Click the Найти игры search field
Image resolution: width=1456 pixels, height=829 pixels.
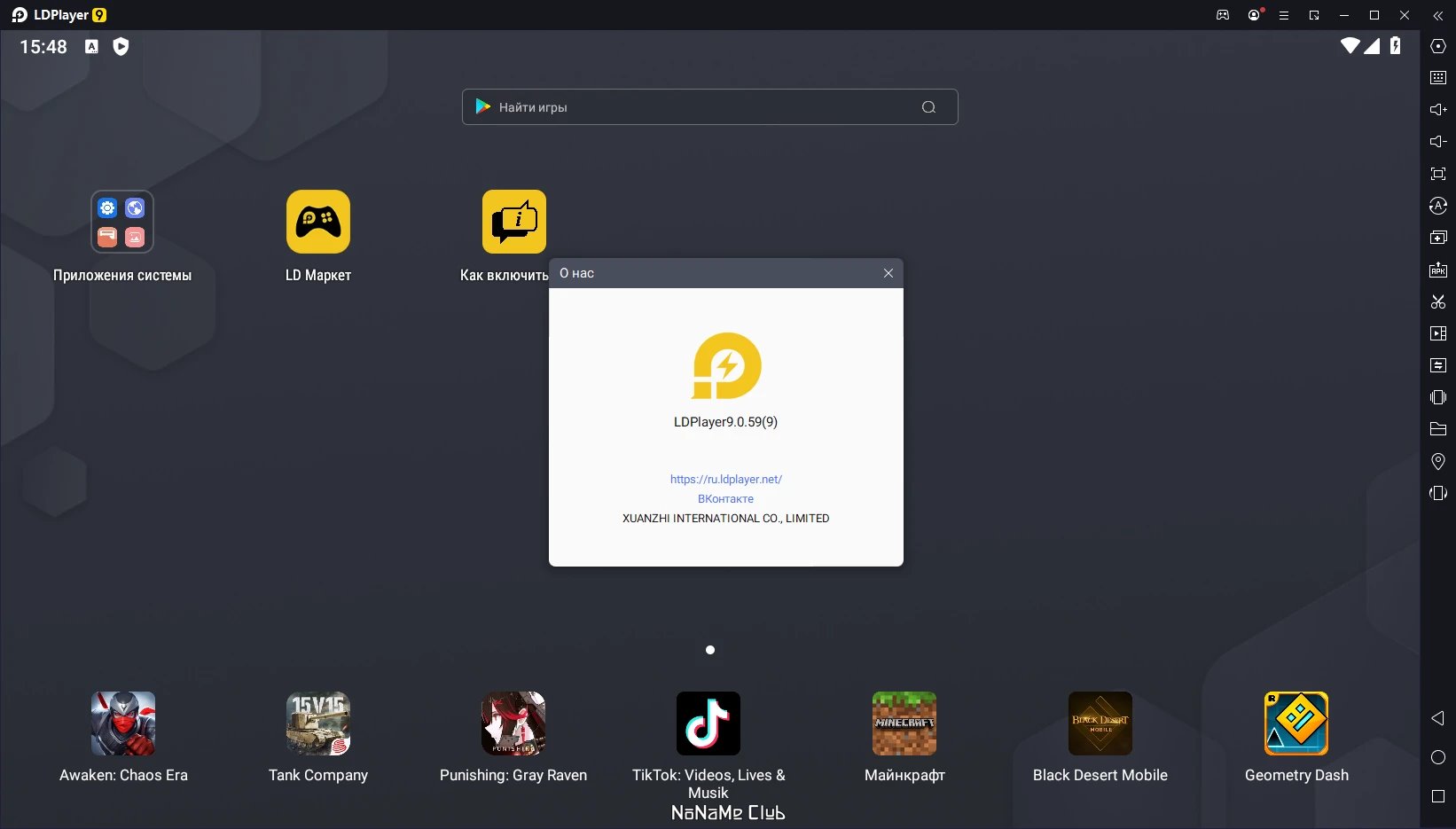709,106
